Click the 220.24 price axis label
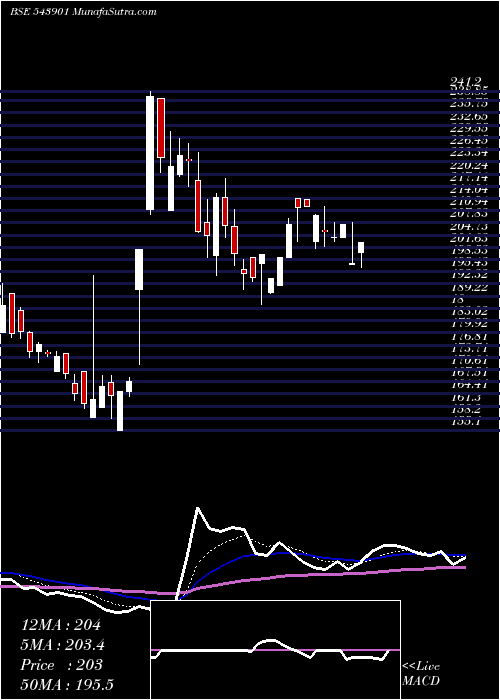Image resolution: width=500 pixels, height=700 pixels. click(x=468, y=166)
